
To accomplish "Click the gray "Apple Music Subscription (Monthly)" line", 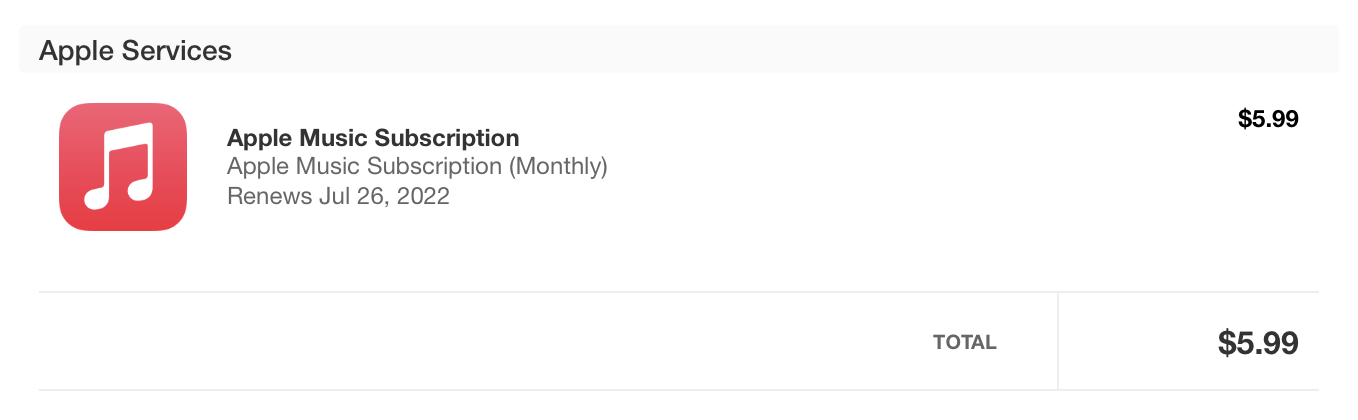I will [x=417, y=166].
